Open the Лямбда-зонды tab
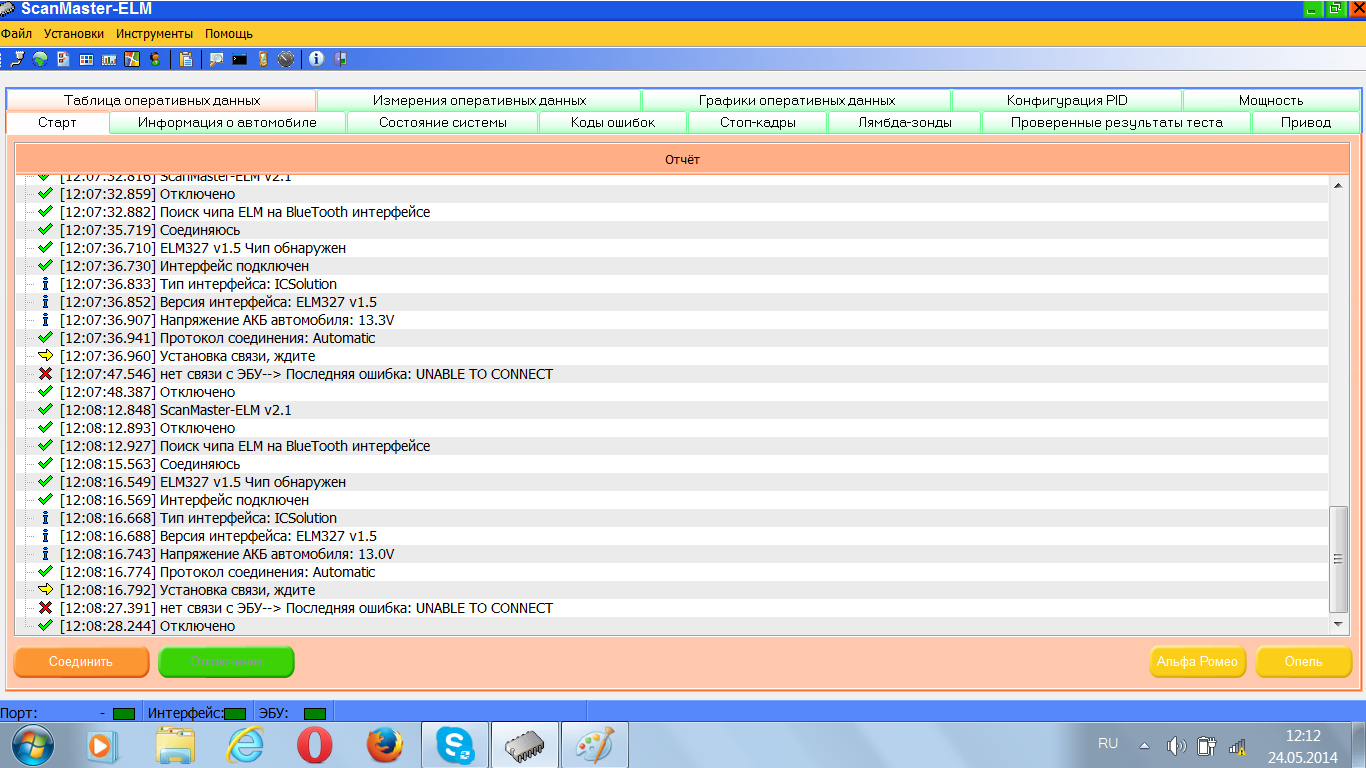Viewport: 1366px width, 768px height. [x=904, y=122]
